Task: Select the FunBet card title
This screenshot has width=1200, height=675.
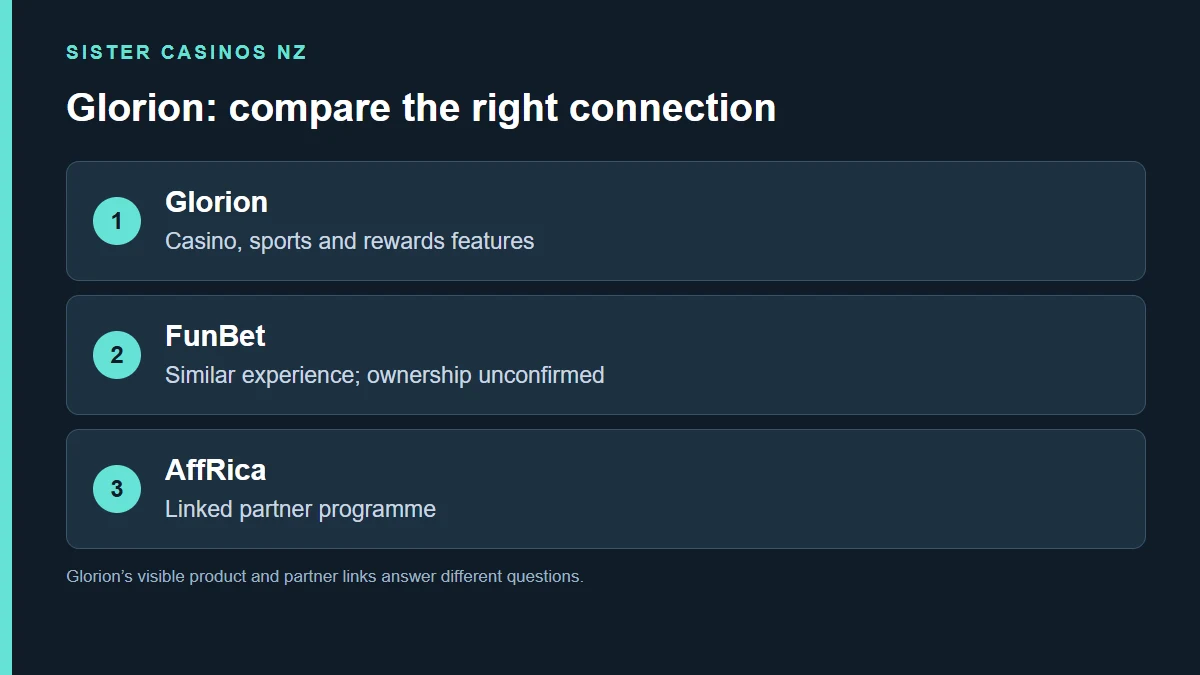Action: pos(215,336)
